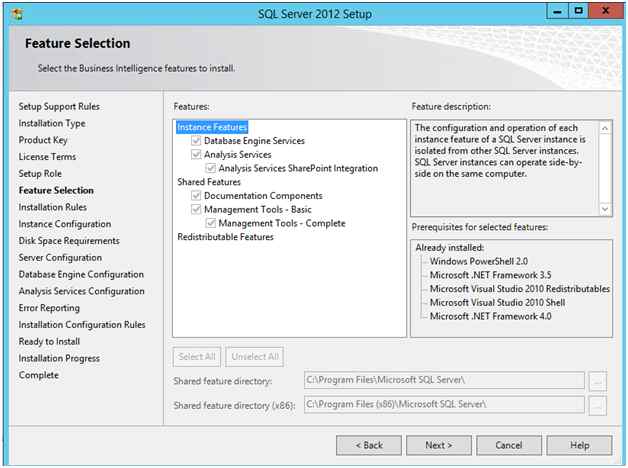Image resolution: width=628 pixels, height=468 pixels.
Task: Open the License Terms step
Action: click(x=47, y=157)
